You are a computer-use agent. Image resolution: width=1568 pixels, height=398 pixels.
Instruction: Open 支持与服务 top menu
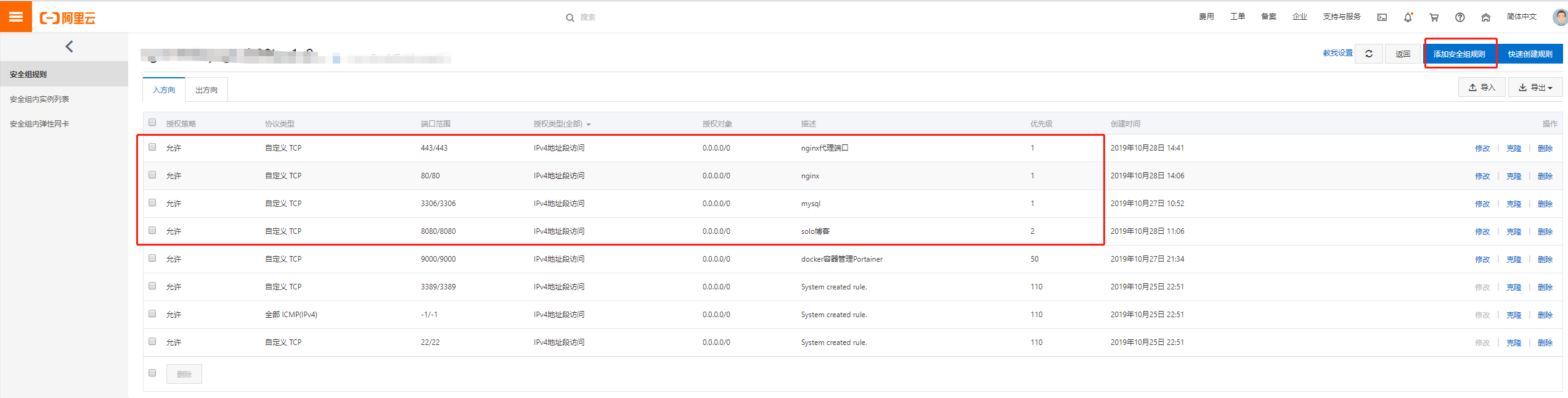pos(1342,17)
